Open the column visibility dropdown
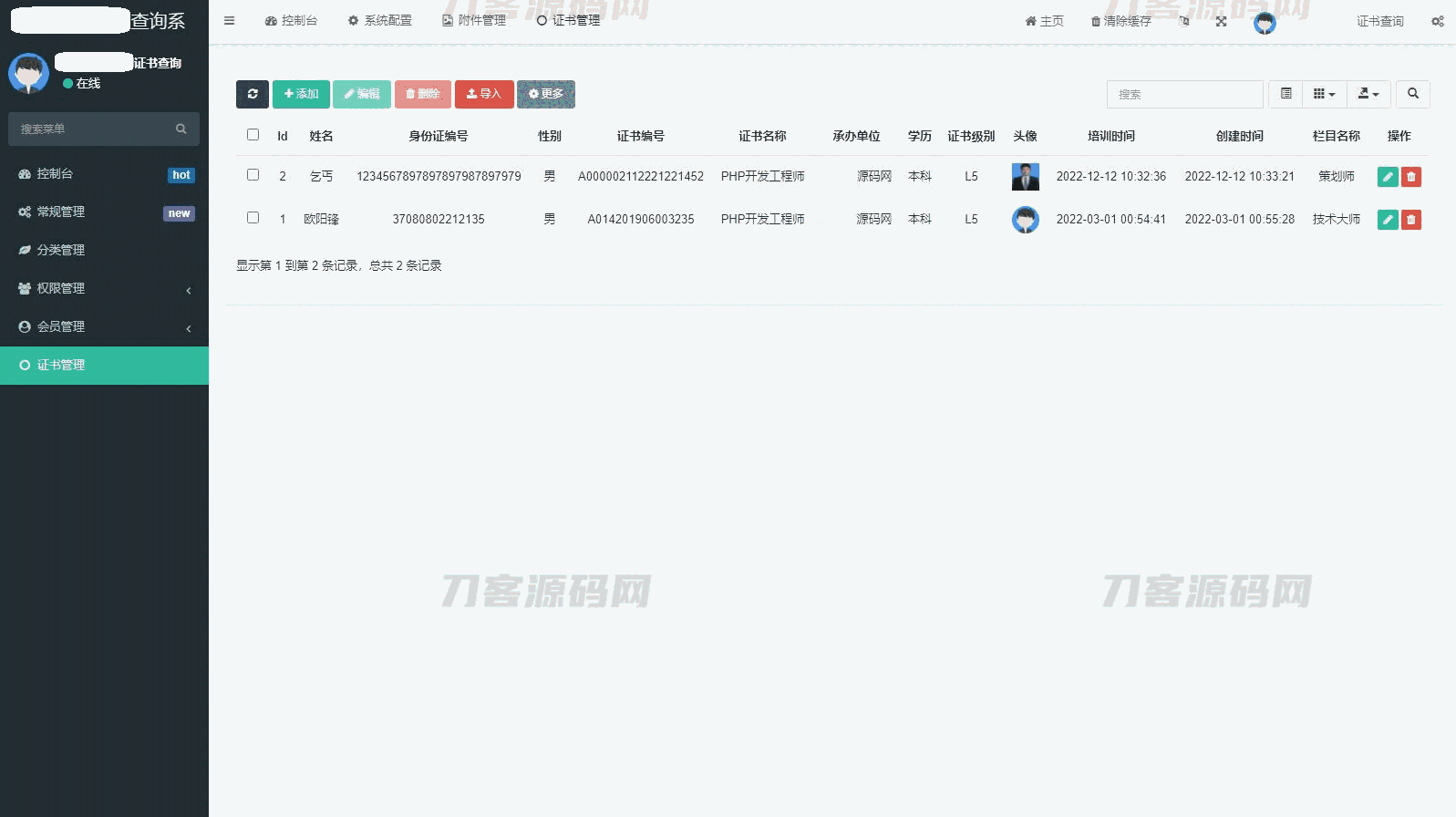This screenshot has width=1456, height=817. [1325, 94]
